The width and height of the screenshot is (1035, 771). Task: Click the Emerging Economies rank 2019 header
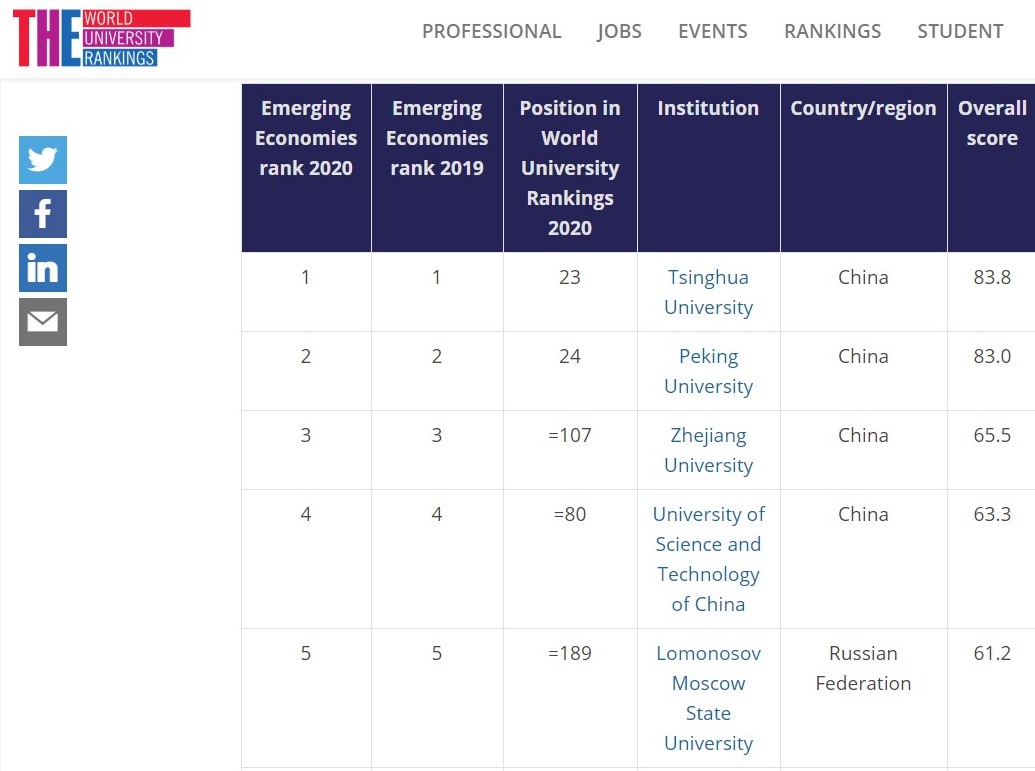(437, 138)
